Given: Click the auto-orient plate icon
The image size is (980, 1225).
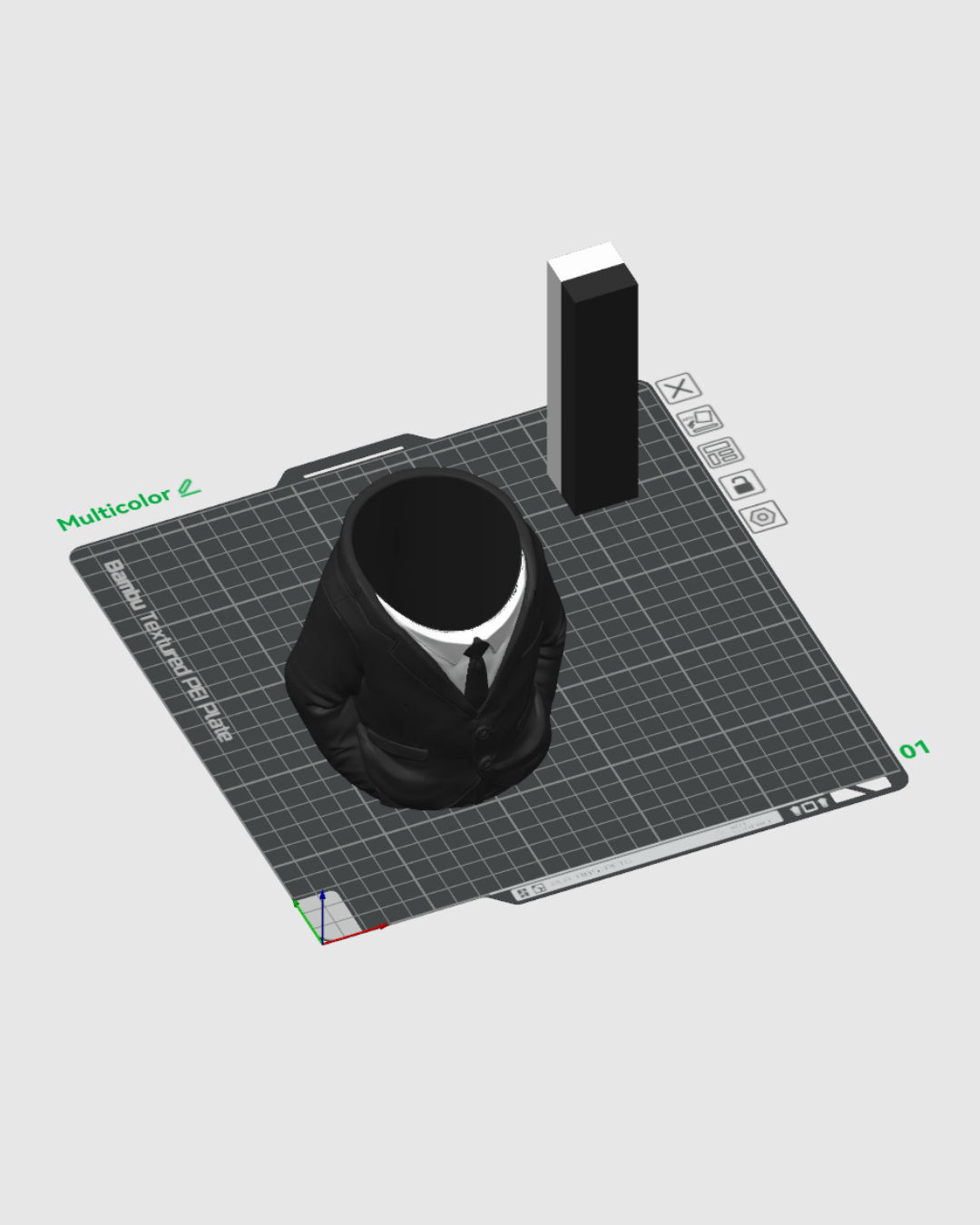Looking at the screenshot, I should coord(700,420).
